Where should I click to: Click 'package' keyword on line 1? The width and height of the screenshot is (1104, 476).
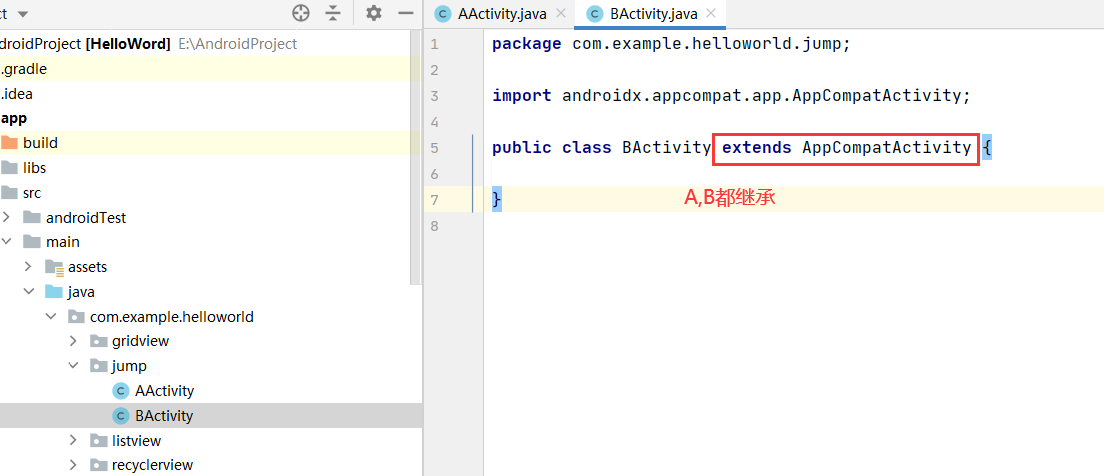point(527,44)
